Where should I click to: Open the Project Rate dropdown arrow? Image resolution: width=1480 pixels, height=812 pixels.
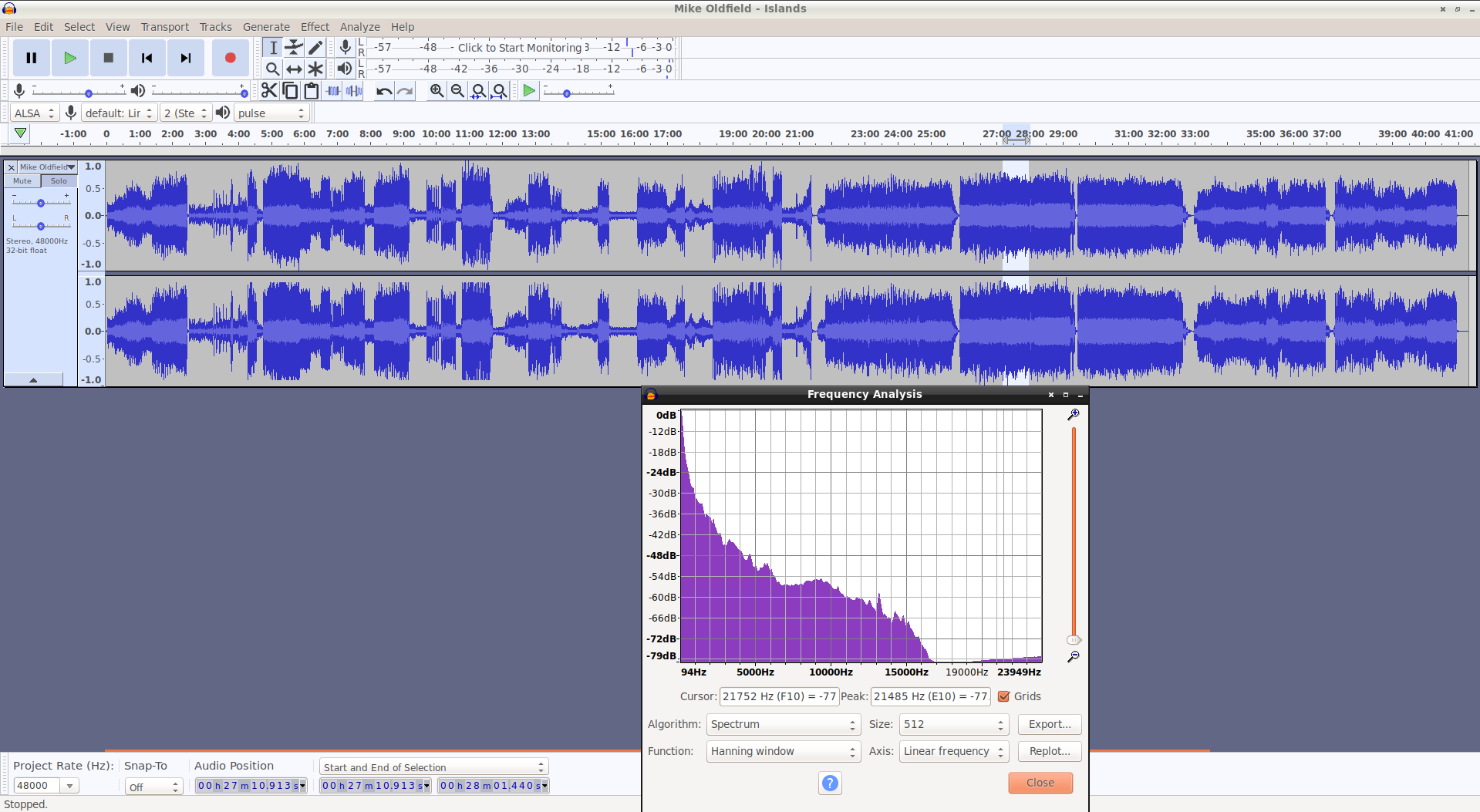click(69, 786)
